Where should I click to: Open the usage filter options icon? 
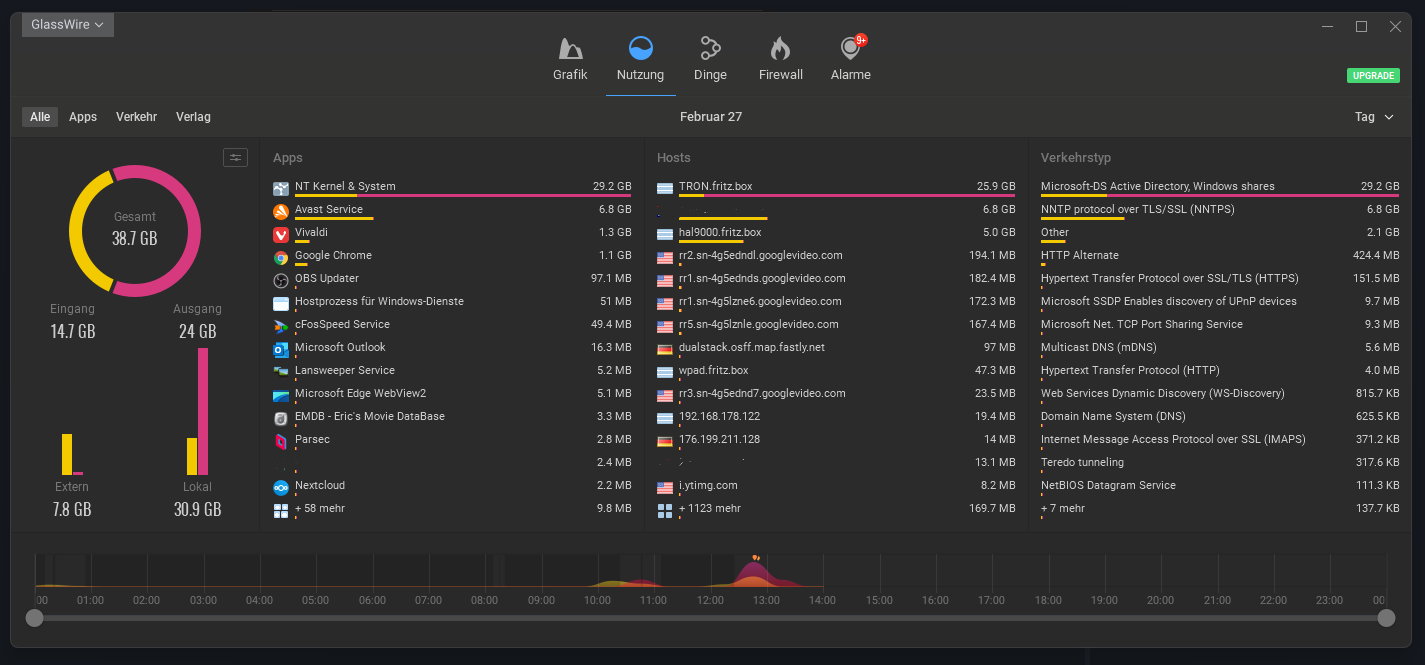coord(235,157)
